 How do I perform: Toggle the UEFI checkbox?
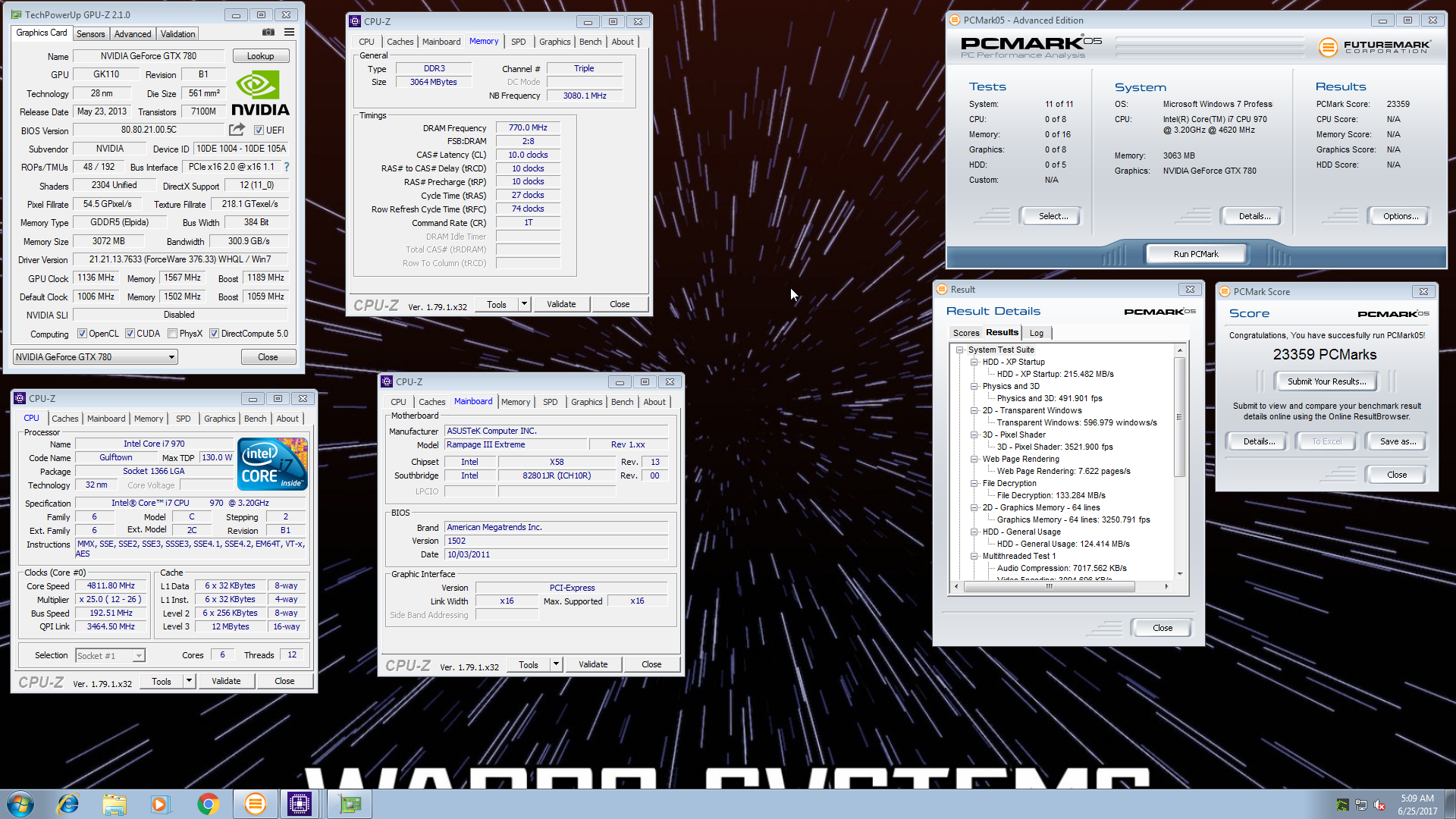coord(259,130)
